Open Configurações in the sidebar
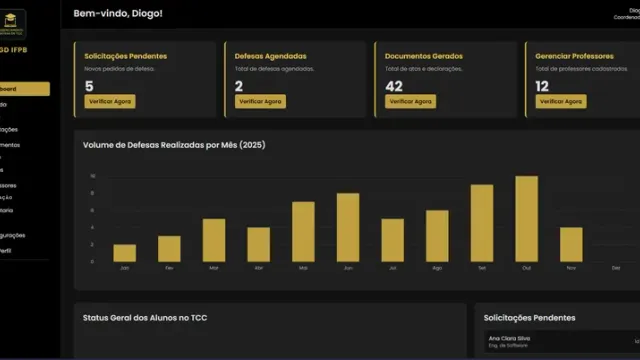Viewport: 640px width, 360px height. point(13,236)
